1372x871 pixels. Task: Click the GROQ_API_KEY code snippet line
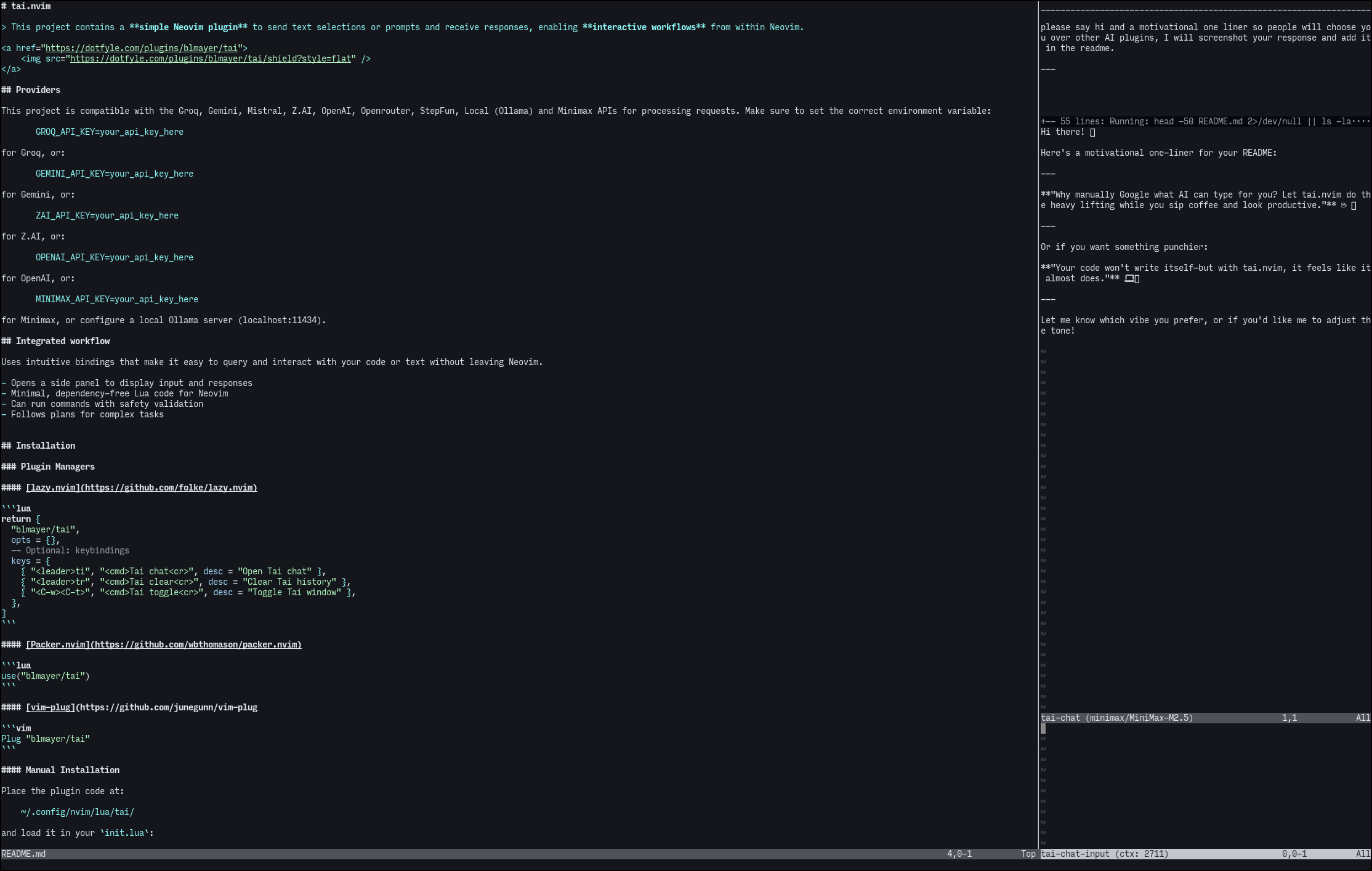109,132
